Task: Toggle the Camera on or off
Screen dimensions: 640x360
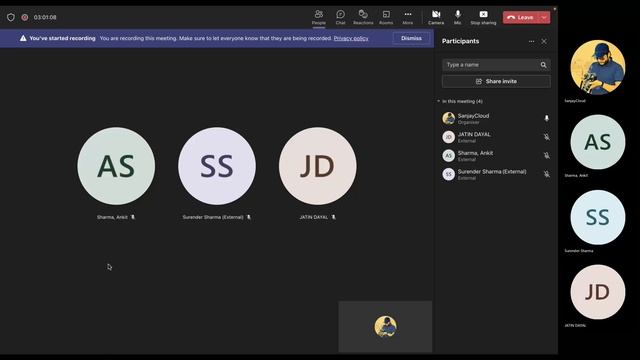Action: pyautogui.click(x=436, y=18)
